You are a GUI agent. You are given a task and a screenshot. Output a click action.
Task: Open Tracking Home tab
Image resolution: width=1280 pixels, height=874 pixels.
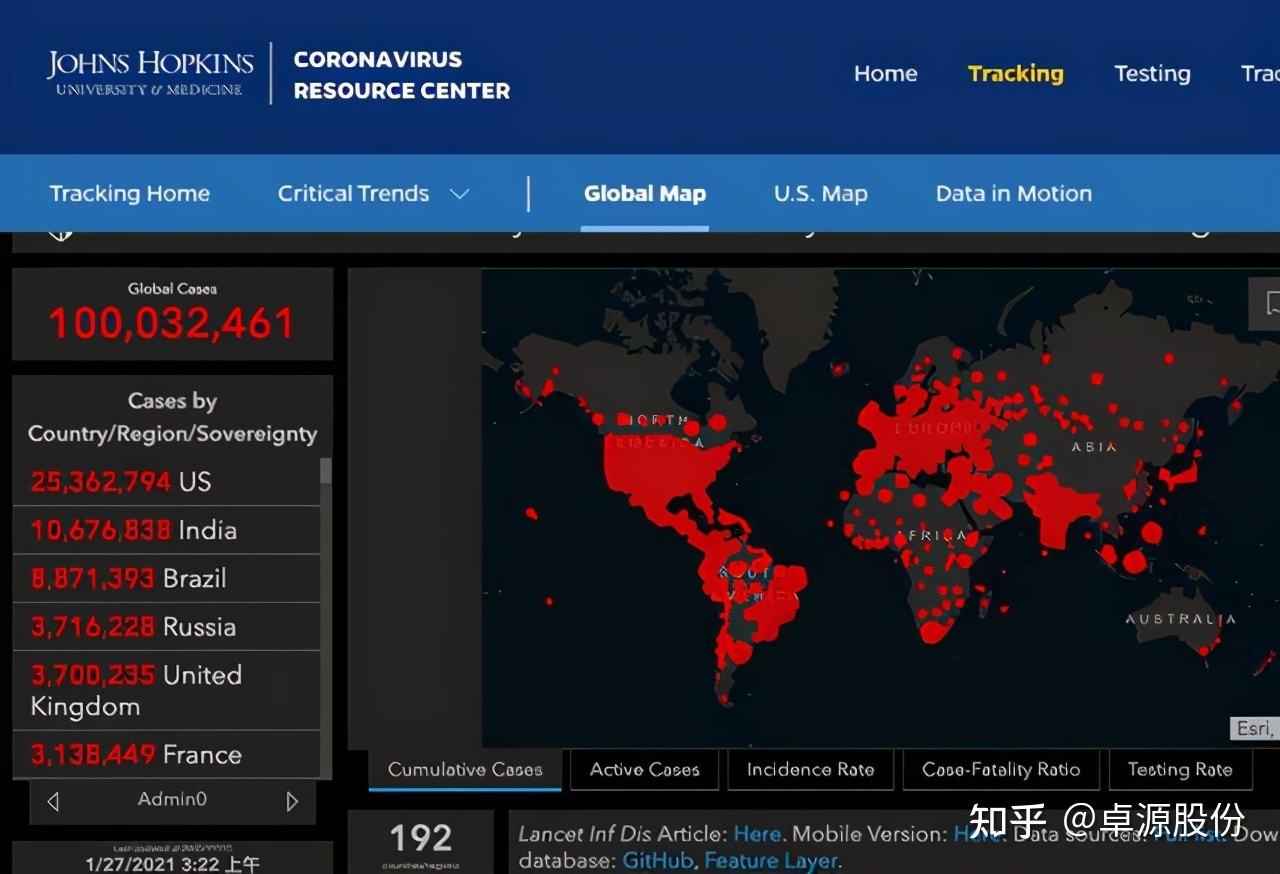click(x=130, y=193)
